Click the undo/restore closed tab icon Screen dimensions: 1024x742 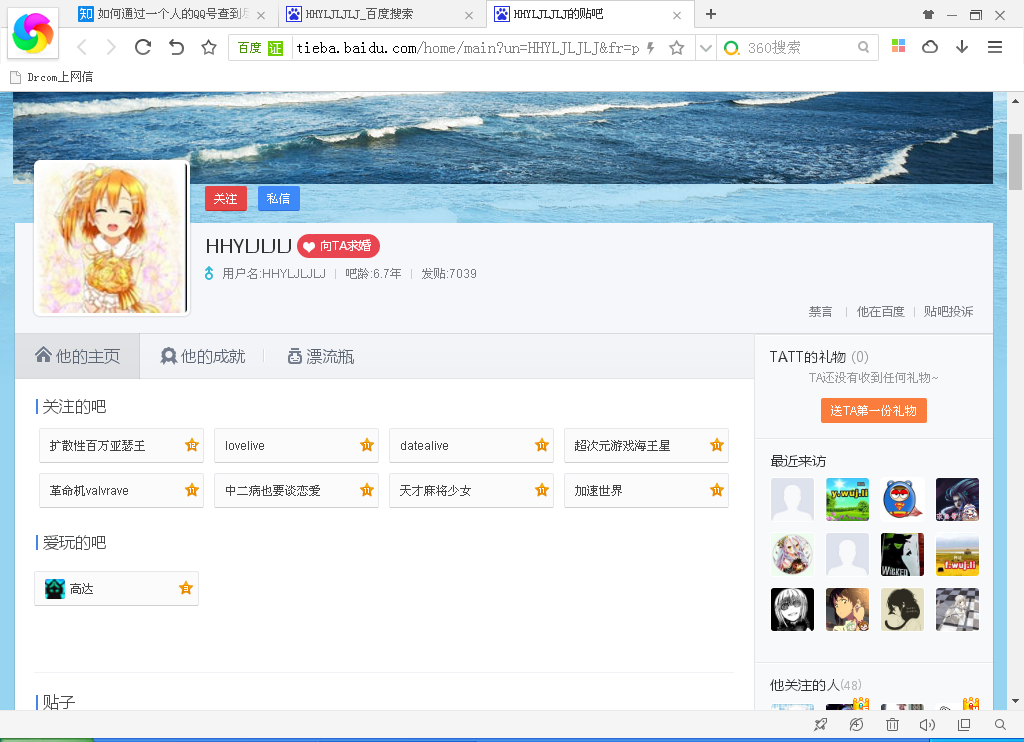(x=176, y=47)
